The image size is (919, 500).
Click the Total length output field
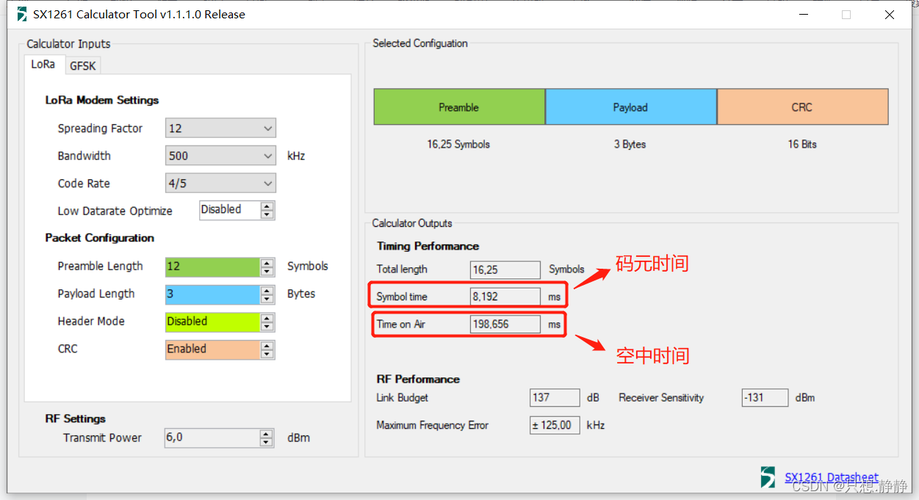[505, 270]
